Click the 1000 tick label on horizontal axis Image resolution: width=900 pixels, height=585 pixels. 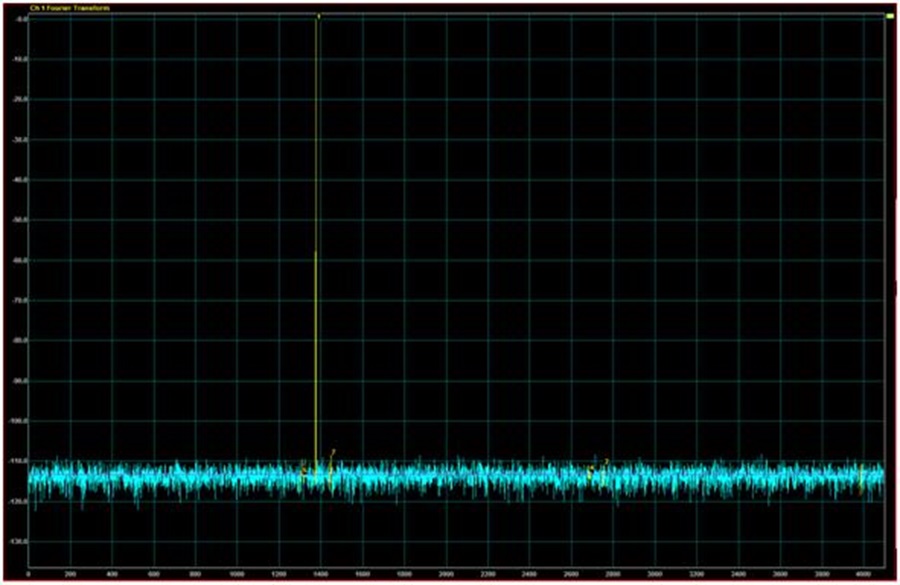237,574
